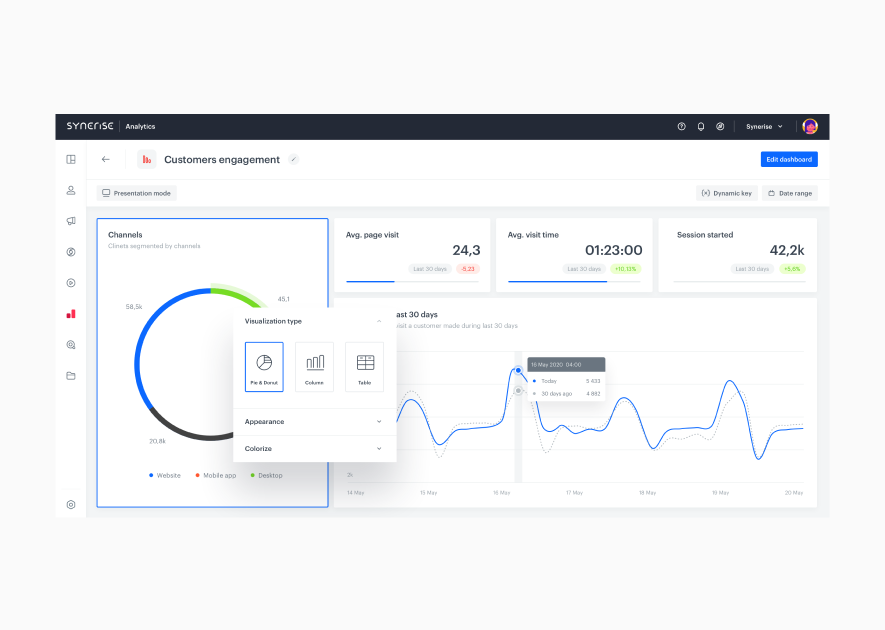Expand the Colorize section
Screen dimensions: 885x630
(x=378, y=449)
